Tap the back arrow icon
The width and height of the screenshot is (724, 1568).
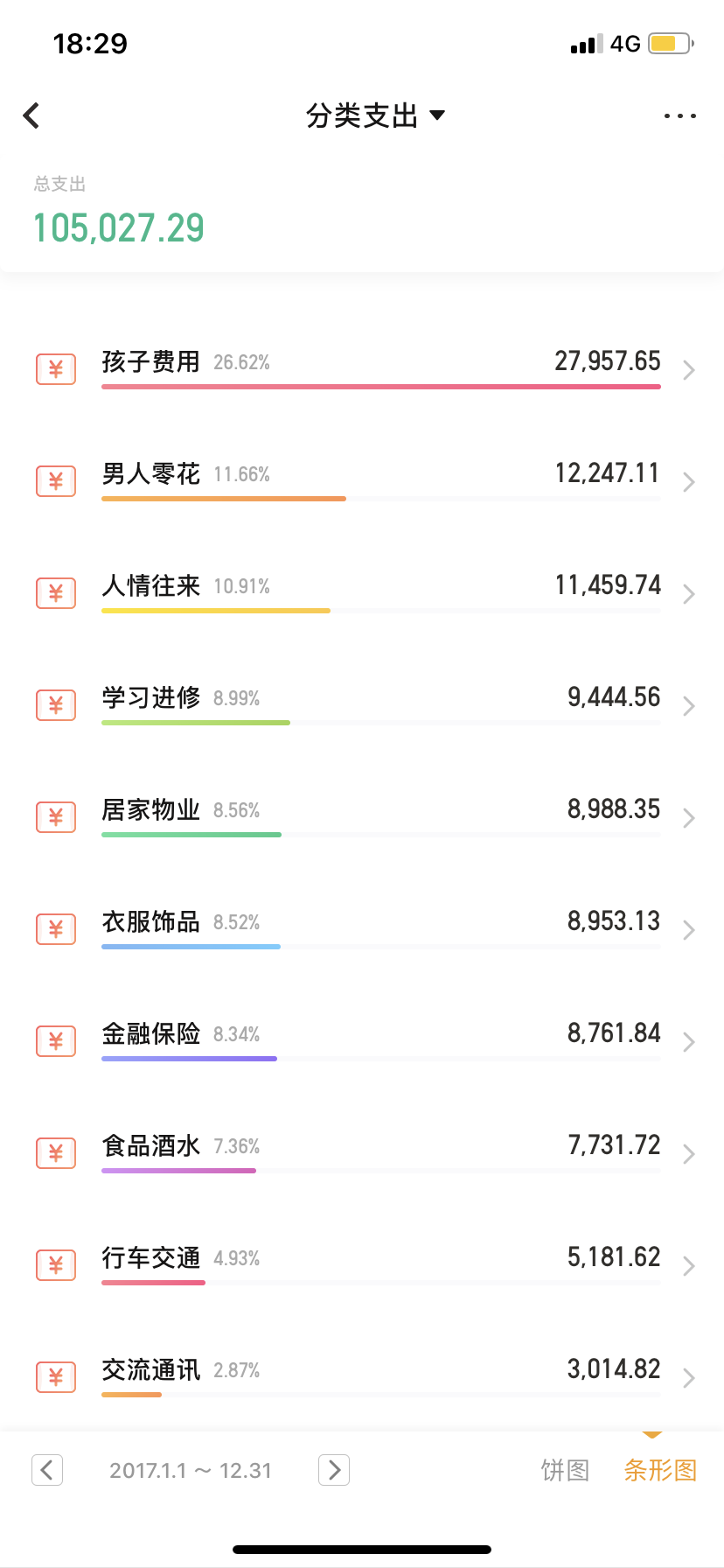coord(32,115)
